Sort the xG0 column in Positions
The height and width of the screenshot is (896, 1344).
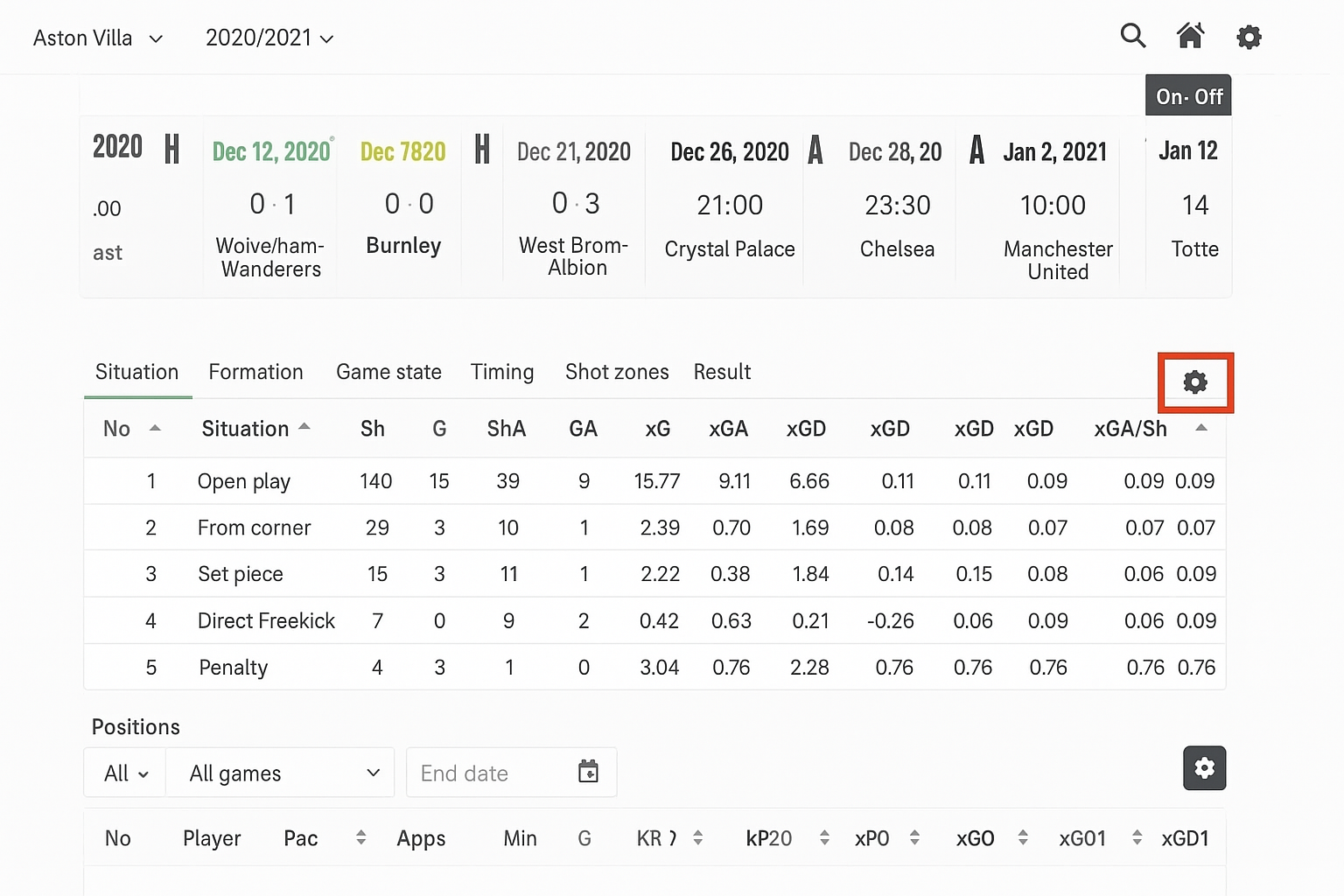point(1022,838)
